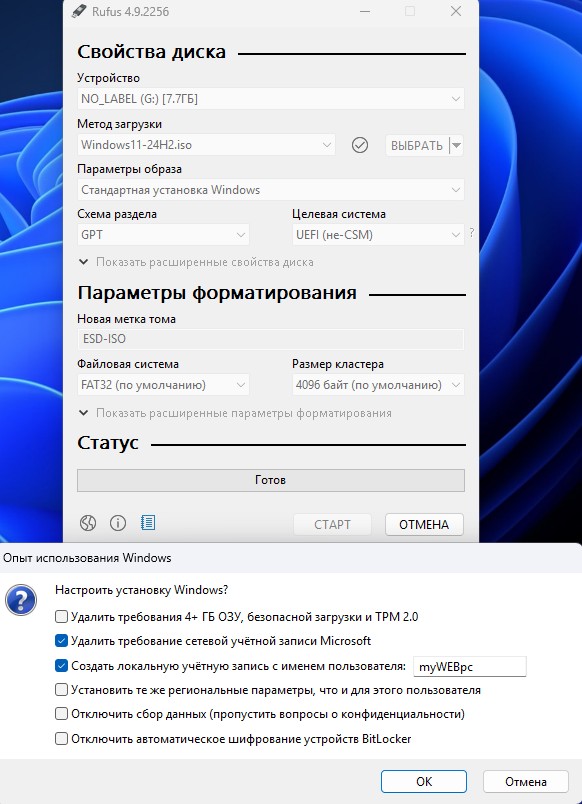Check disable data collection option
This screenshot has width=582, height=804.
(x=61, y=714)
